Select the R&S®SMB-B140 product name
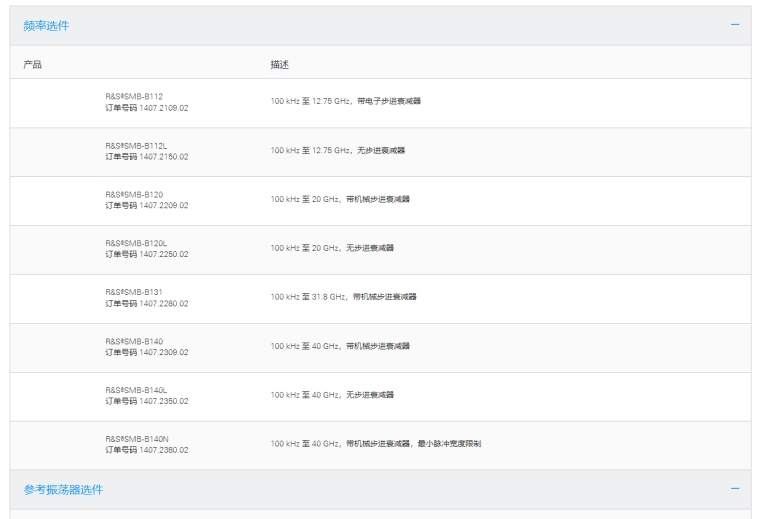The height and width of the screenshot is (519, 760). tap(134, 341)
